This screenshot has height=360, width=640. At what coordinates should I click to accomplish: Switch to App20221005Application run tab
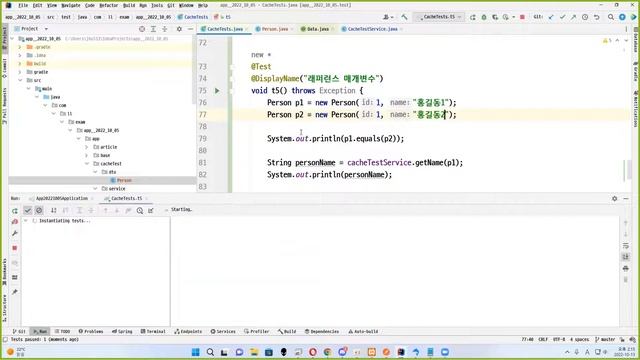pos(61,198)
